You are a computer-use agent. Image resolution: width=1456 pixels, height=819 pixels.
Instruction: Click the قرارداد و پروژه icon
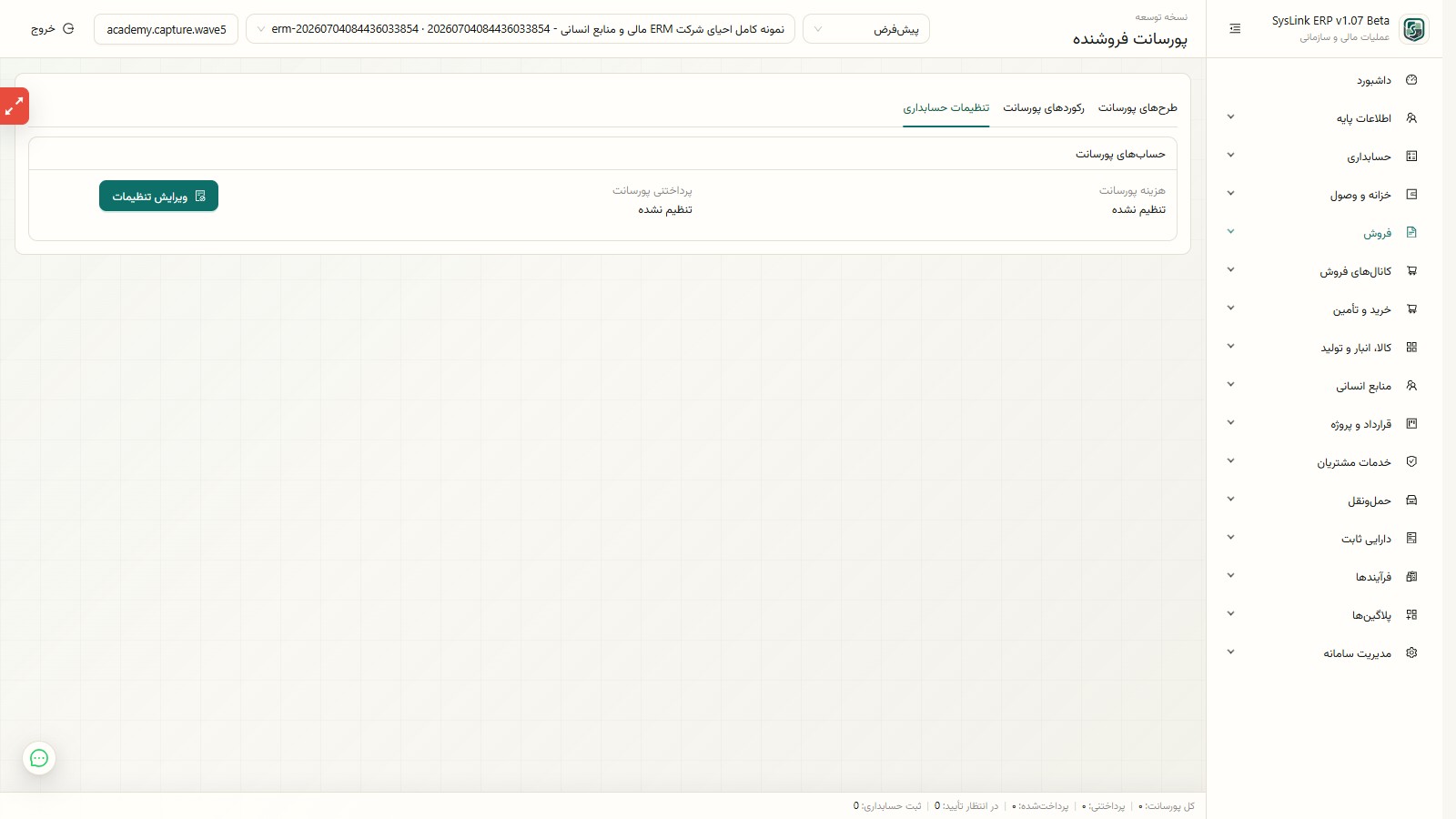tap(1411, 424)
